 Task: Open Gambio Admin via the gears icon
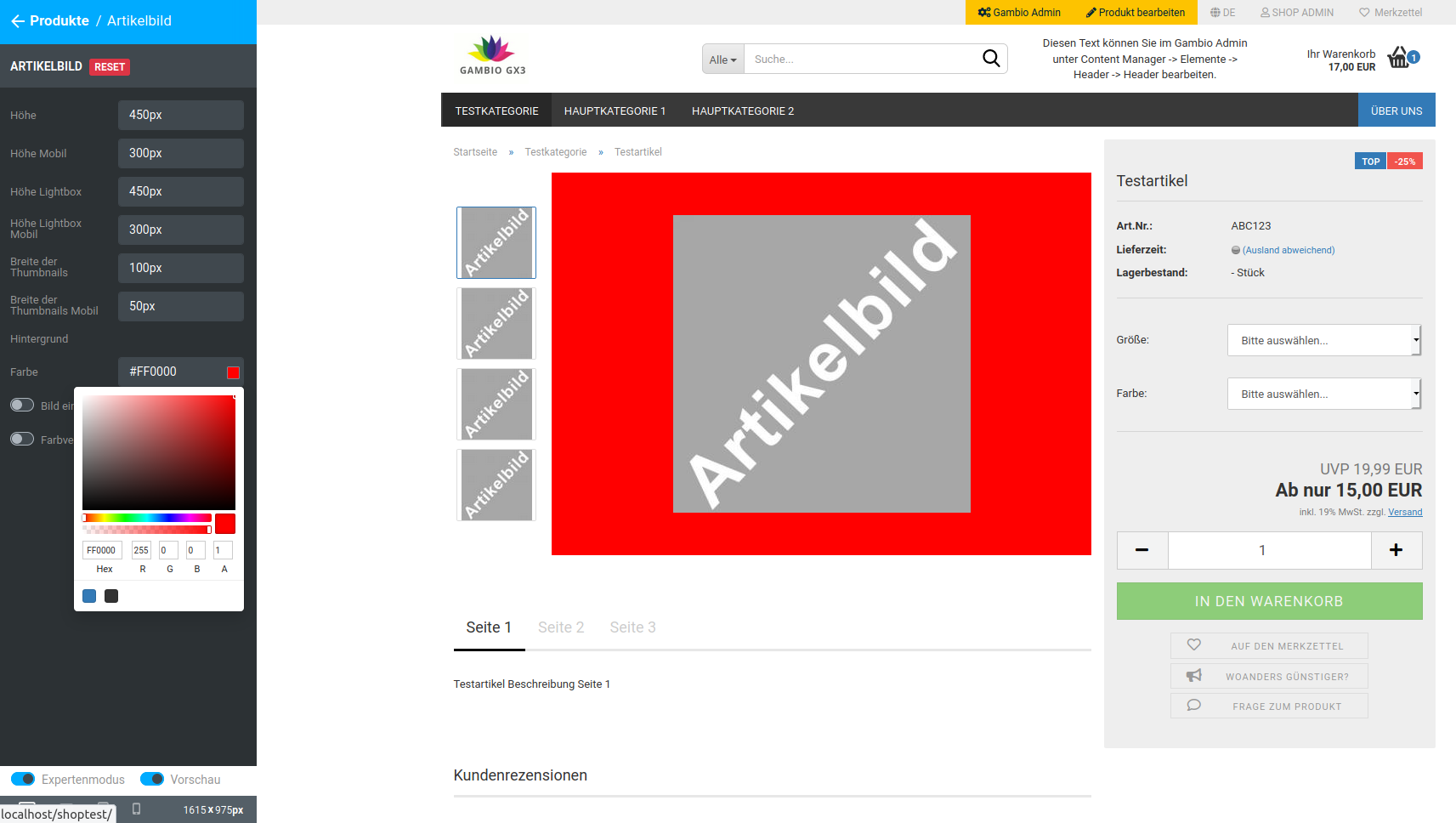(984, 12)
